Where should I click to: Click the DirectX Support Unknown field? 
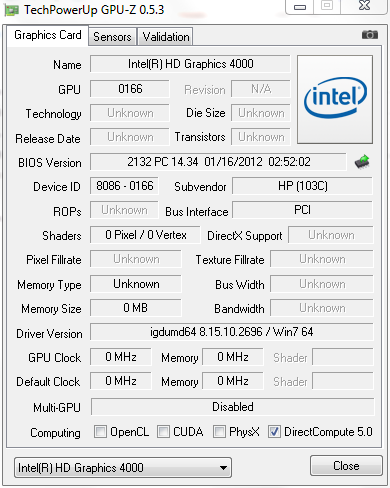[331, 235]
